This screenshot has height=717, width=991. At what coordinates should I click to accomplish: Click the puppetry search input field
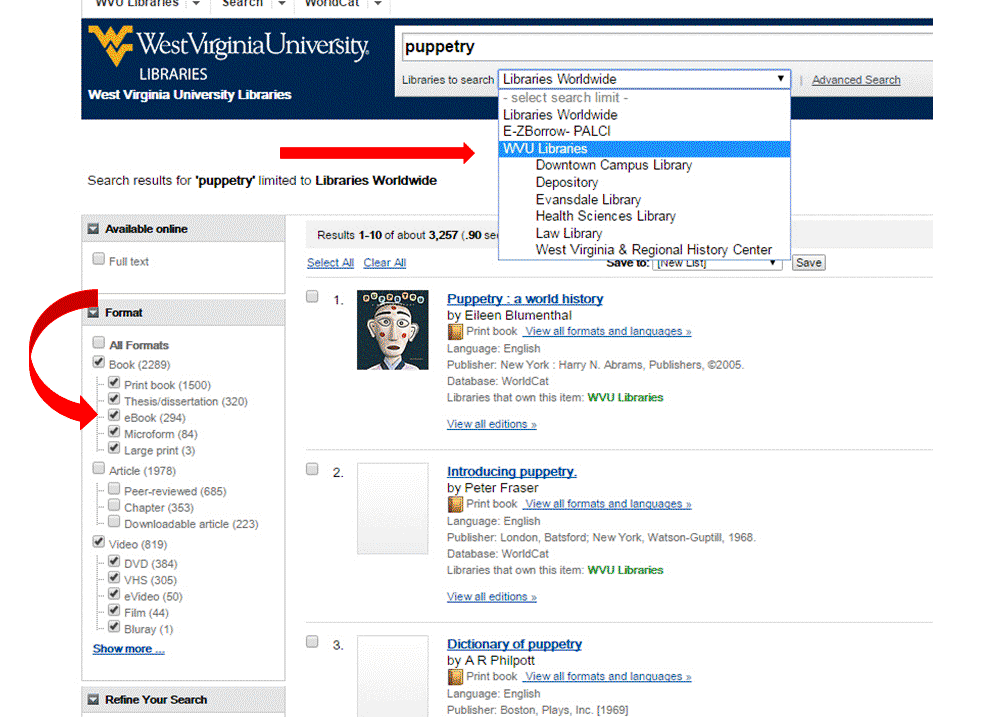667,47
